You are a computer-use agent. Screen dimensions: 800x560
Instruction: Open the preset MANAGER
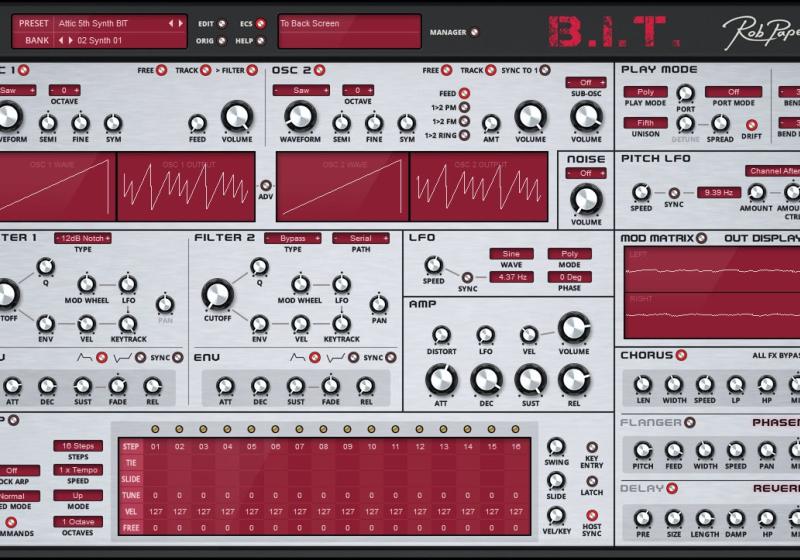[x=474, y=32]
